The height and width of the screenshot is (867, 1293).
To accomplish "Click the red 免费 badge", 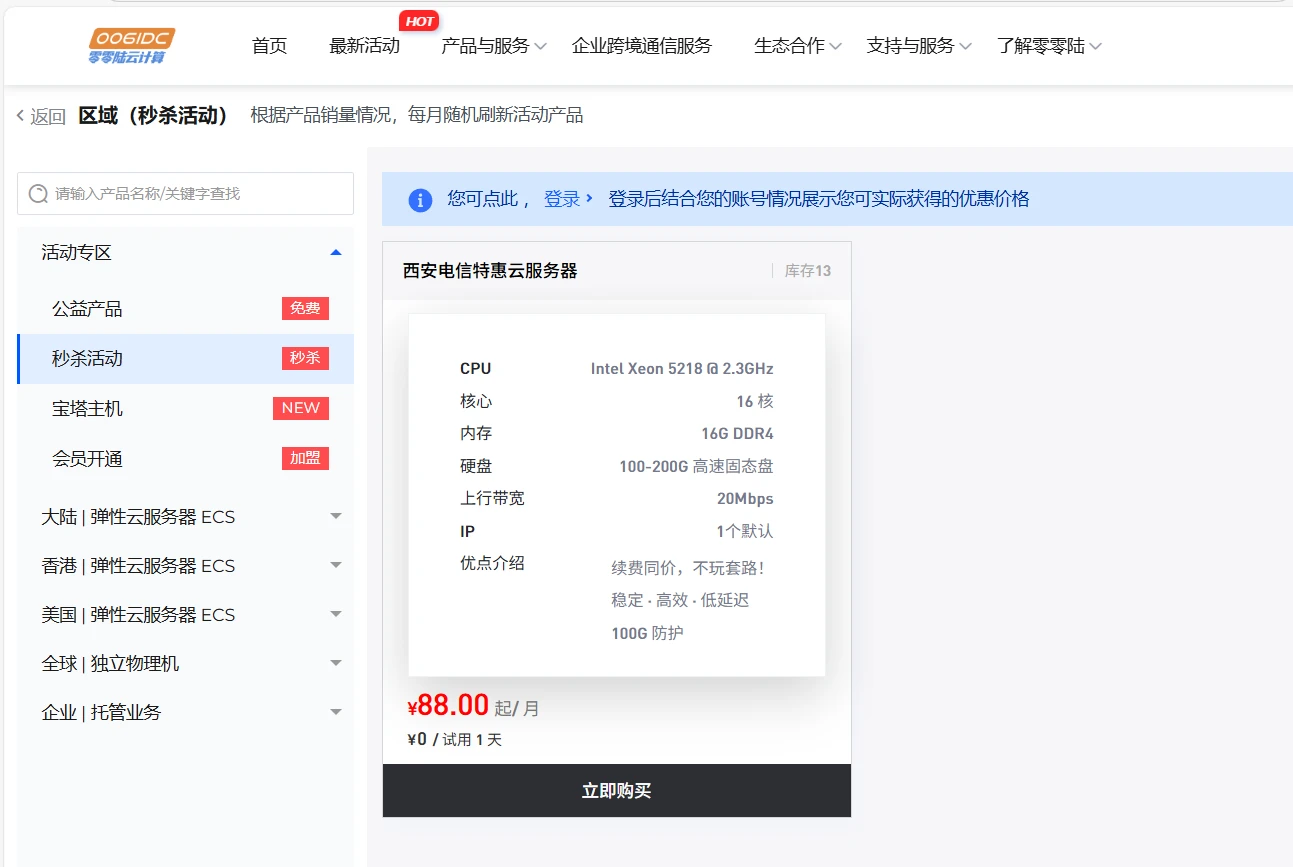I will point(305,308).
